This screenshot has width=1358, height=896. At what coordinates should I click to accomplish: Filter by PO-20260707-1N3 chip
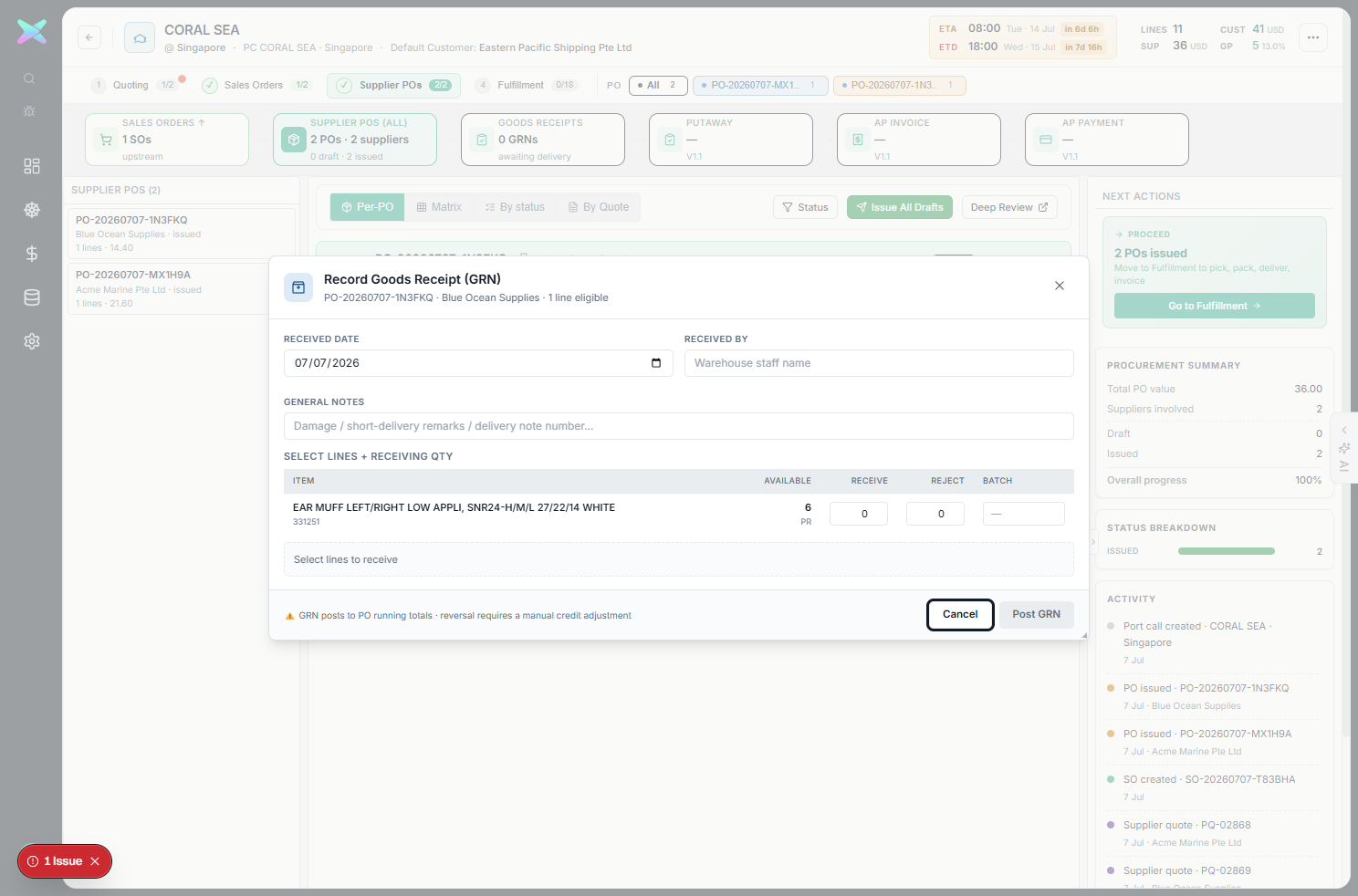pos(899,85)
